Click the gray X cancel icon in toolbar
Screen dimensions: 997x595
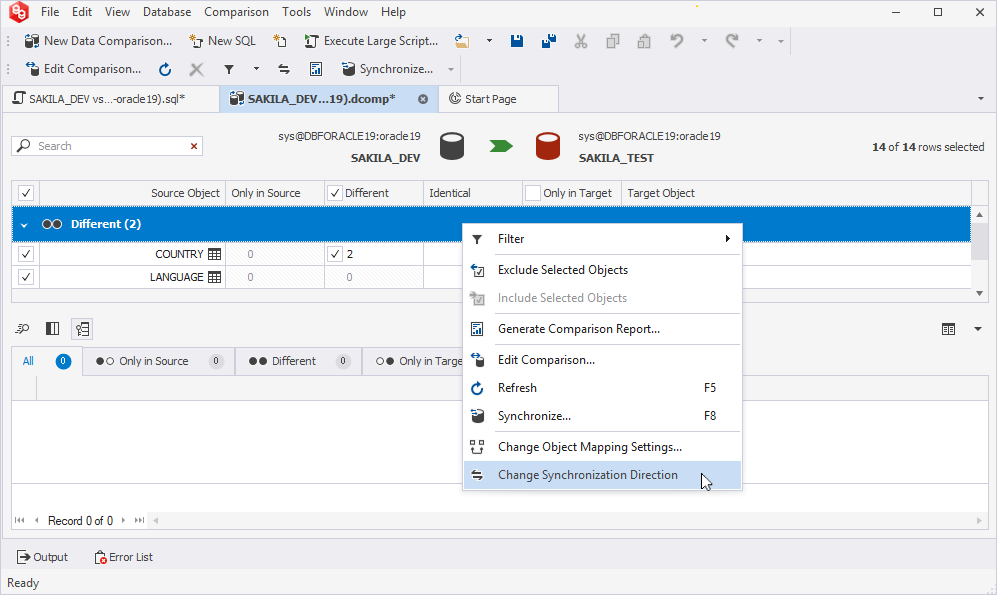click(196, 69)
